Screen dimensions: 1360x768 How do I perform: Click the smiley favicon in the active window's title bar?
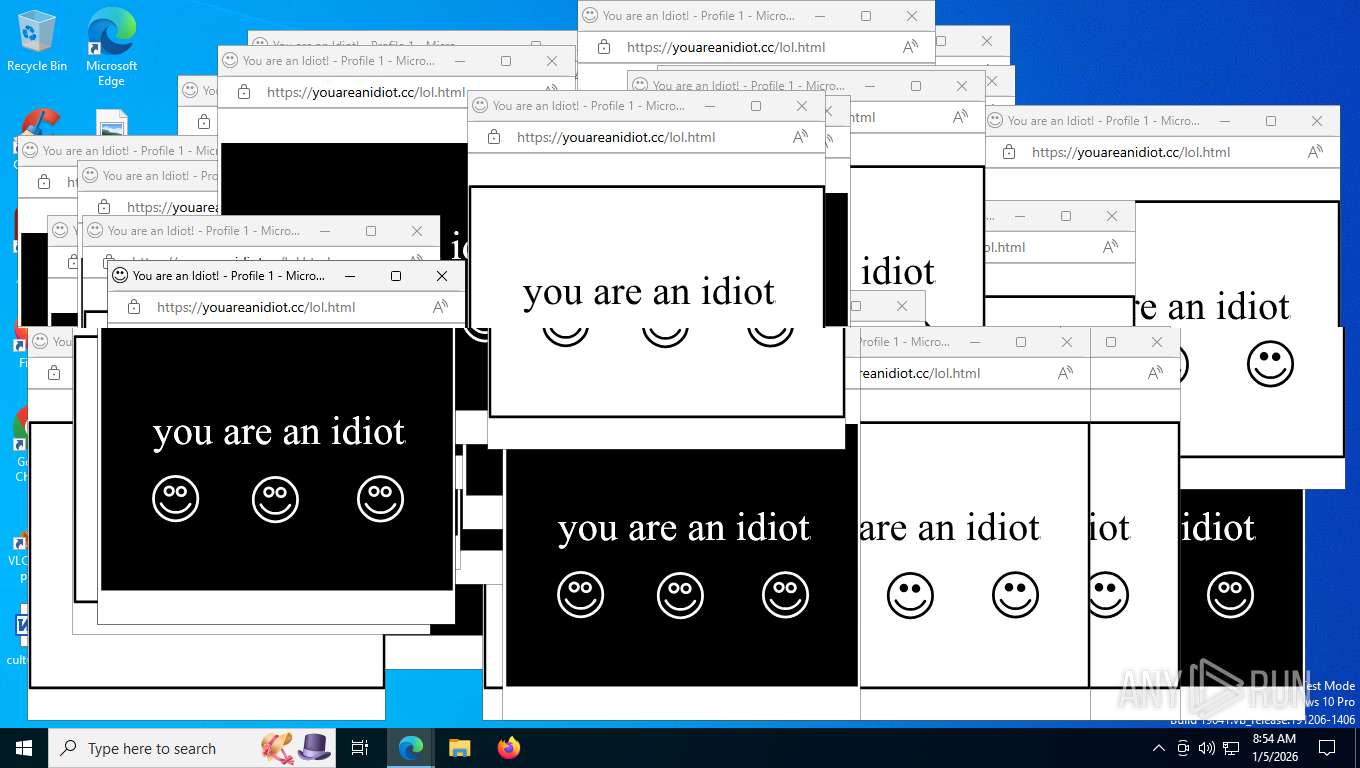pyautogui.click(x=120, y=275)
